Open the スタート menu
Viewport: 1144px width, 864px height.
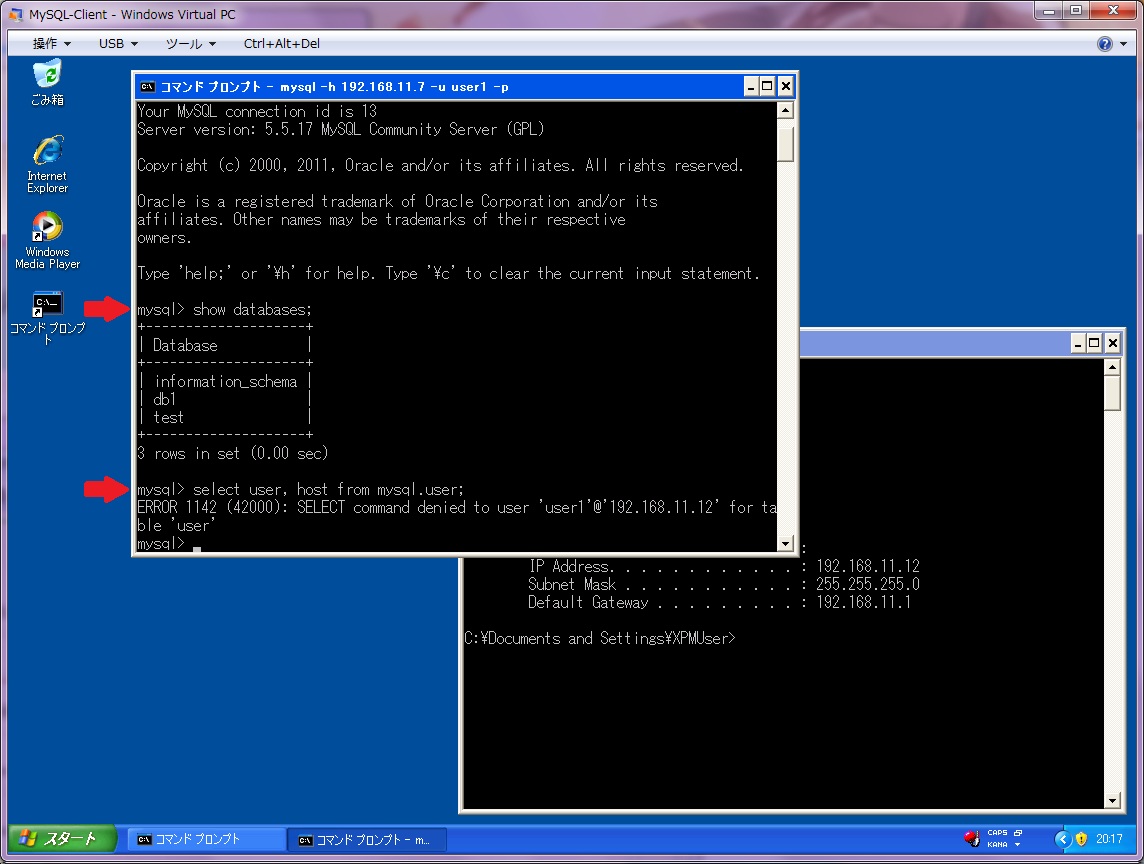63,839
